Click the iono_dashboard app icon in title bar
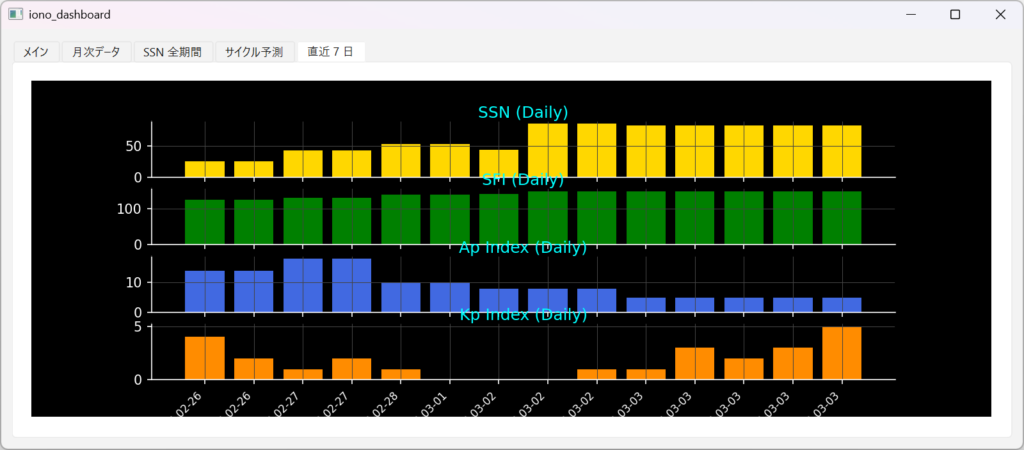The height and width of the screenshot is (450, 1024). (15, 15)
